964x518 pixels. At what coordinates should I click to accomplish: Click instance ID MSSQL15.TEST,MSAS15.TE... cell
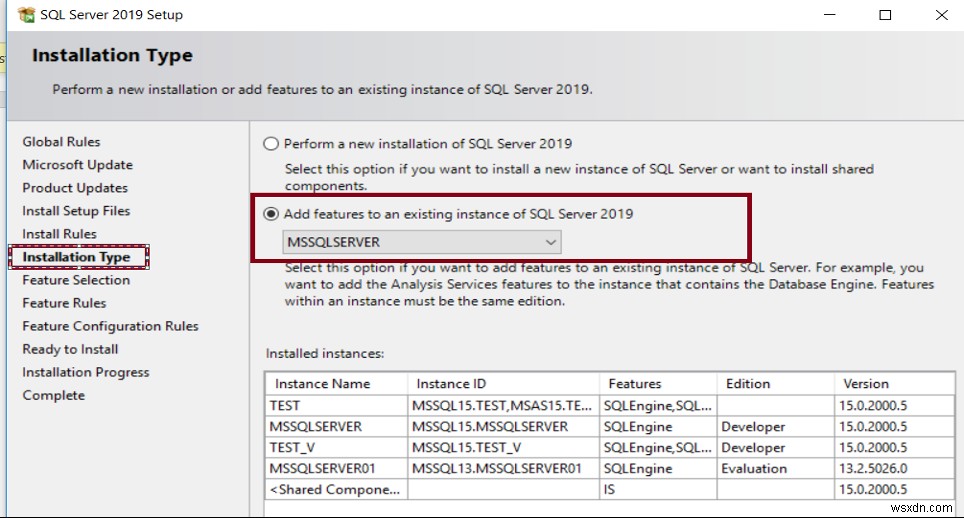(504, 406)
